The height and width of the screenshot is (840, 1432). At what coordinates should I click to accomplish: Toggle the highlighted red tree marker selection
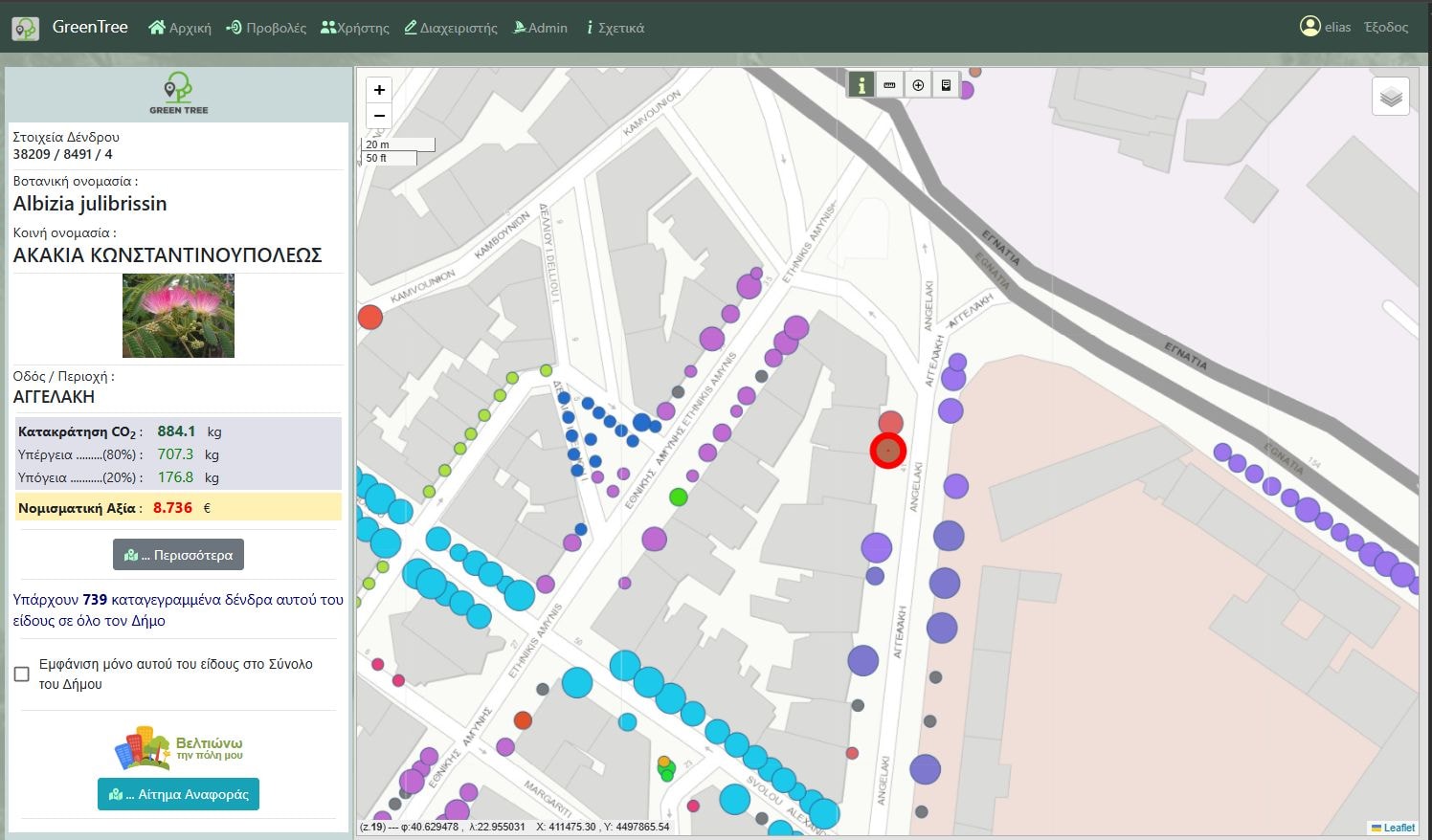click(x=887, y=450)
